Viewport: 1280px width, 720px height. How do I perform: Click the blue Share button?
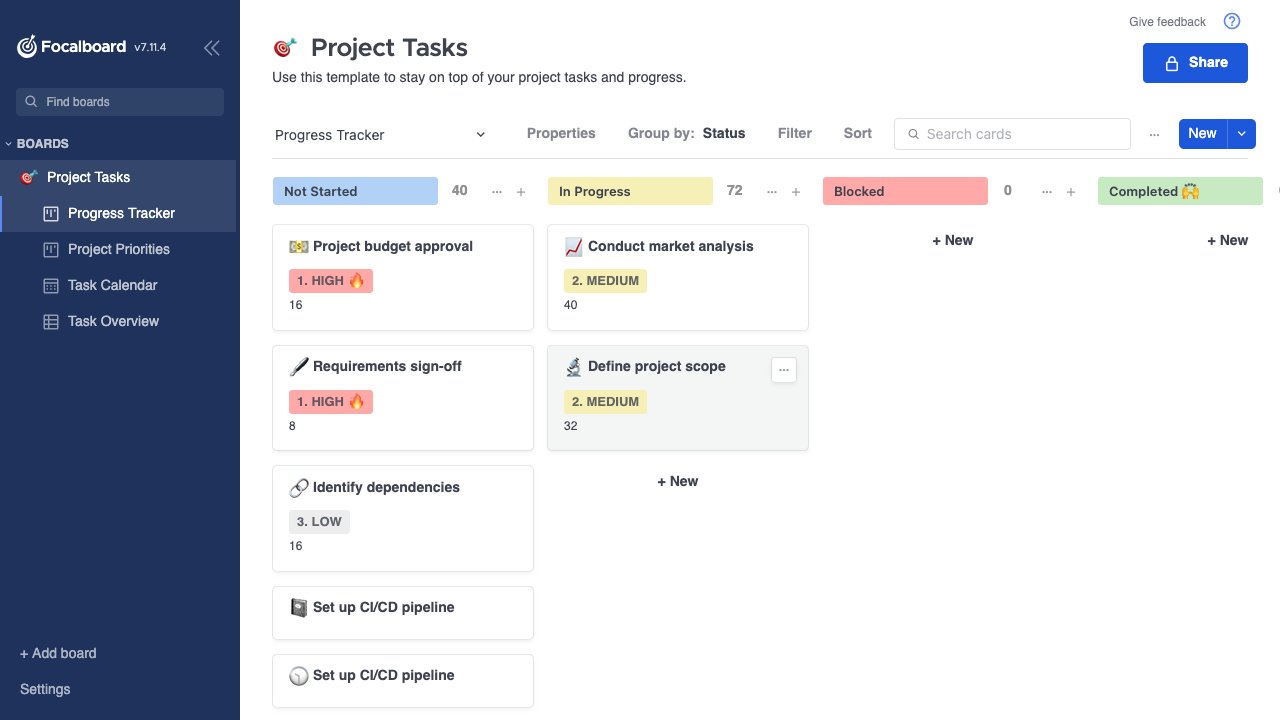(x=1195, y=63)
